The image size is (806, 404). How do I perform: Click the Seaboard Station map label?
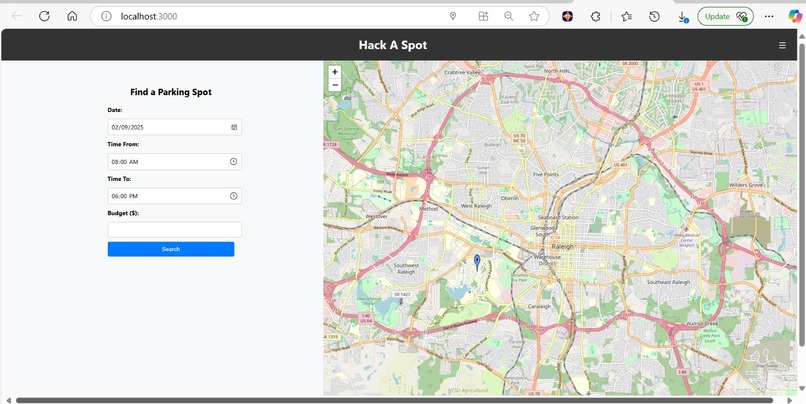click(x=558, y=217)
